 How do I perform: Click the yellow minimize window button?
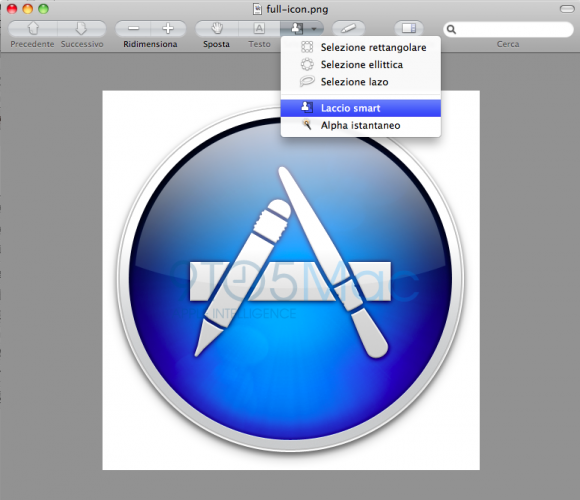tap(28, 9)
